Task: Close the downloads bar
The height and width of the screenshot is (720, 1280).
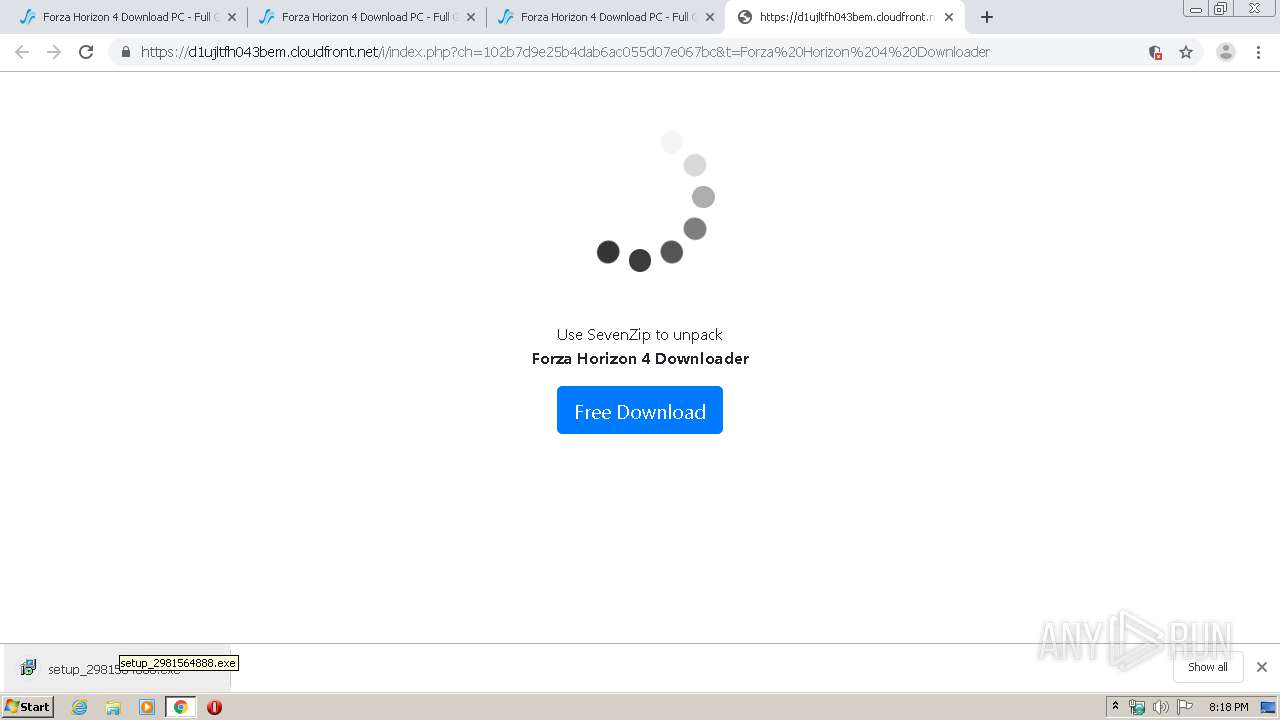Action: click(x=1262, y=667)
